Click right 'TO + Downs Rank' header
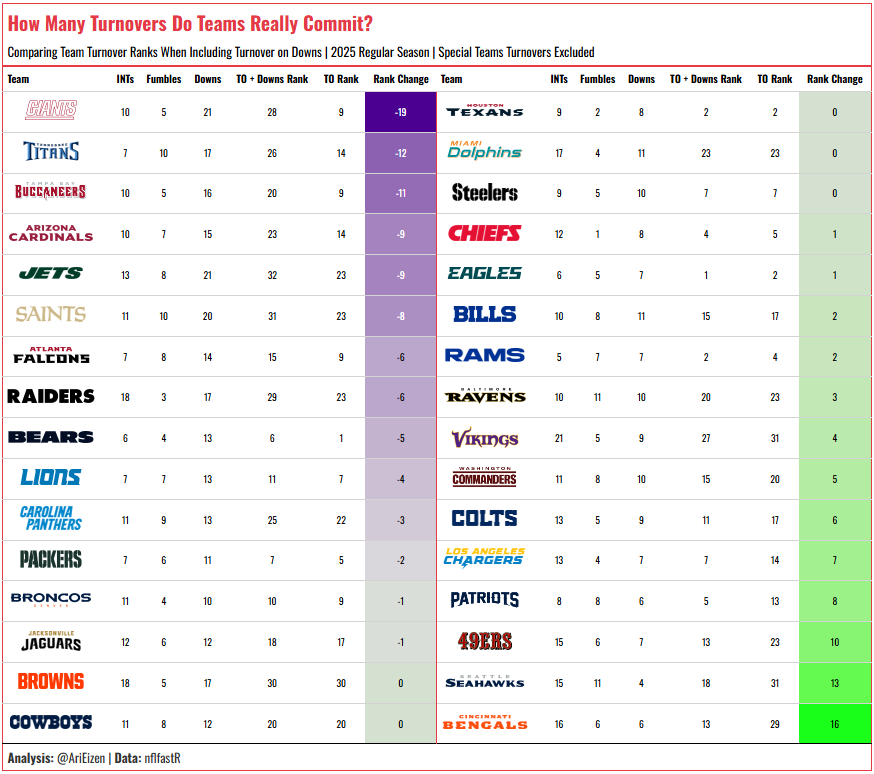 click(x=706, y=79)
